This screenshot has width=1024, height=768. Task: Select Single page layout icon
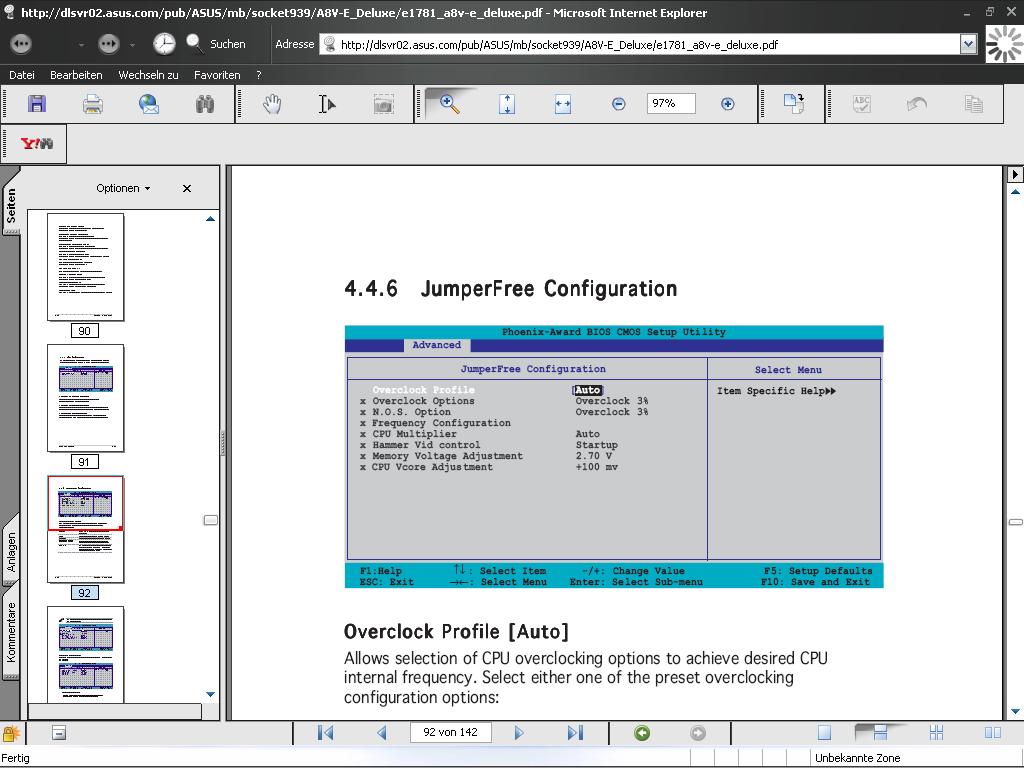[824, 733]
